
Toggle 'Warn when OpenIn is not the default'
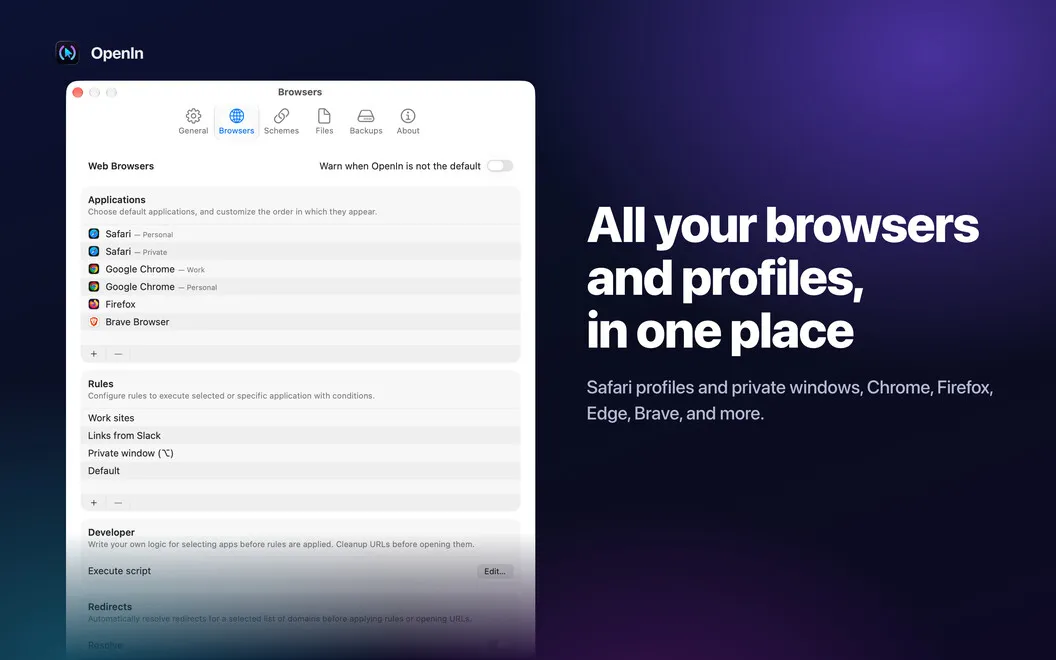point(500,166)
